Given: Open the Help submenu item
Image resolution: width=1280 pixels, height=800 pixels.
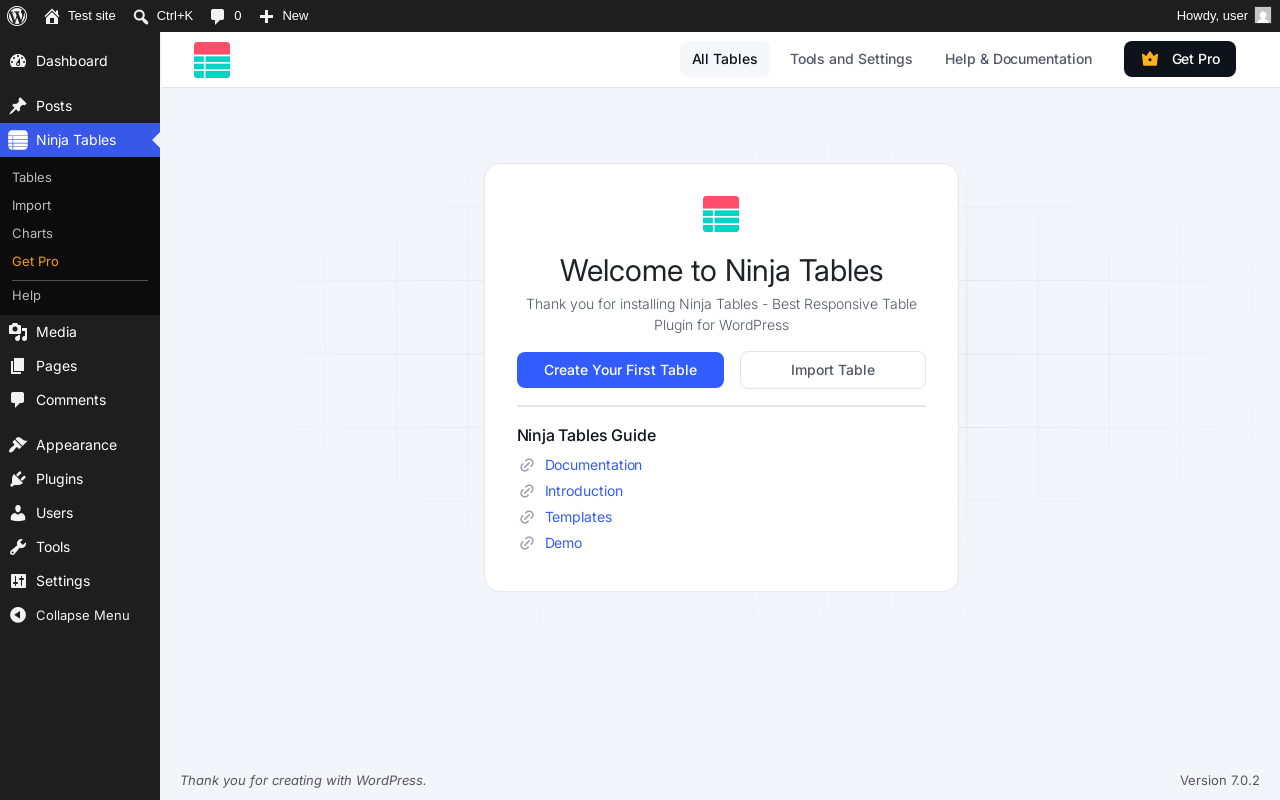Looking at the screenshot, I should pos(80,296).
